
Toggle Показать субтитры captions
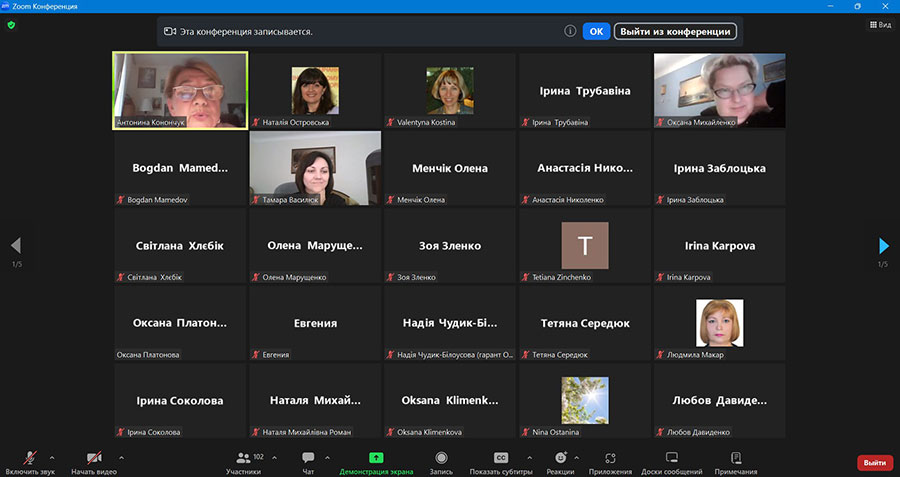[x=501, y=458]
